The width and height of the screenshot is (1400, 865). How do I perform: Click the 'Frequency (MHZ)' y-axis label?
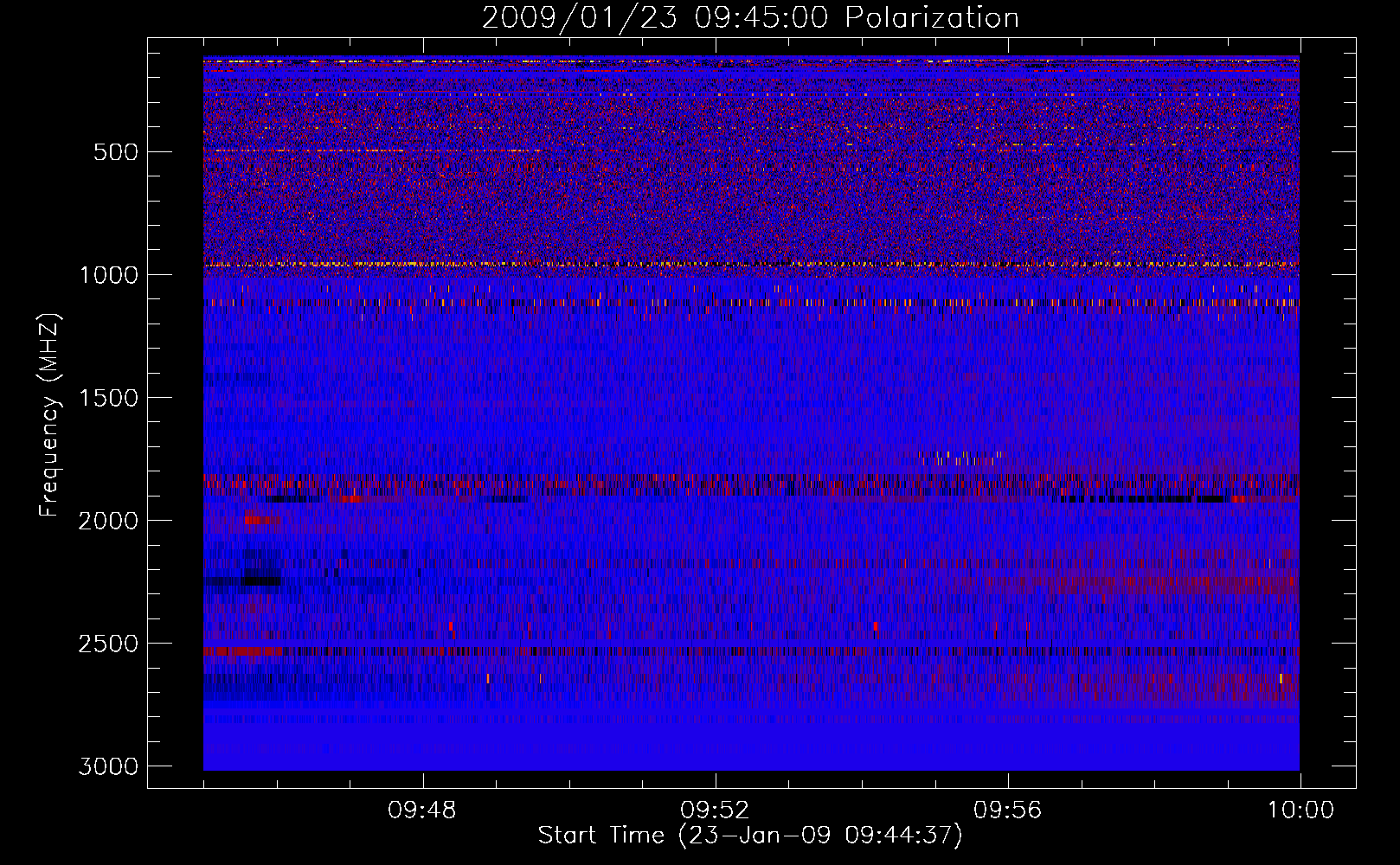click(49, 414)
